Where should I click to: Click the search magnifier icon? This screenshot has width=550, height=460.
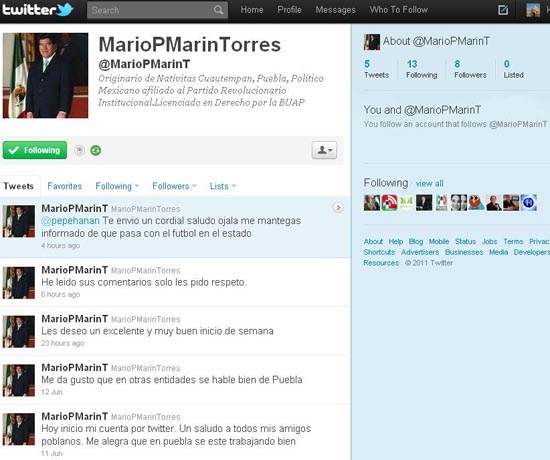coord(218,10)
